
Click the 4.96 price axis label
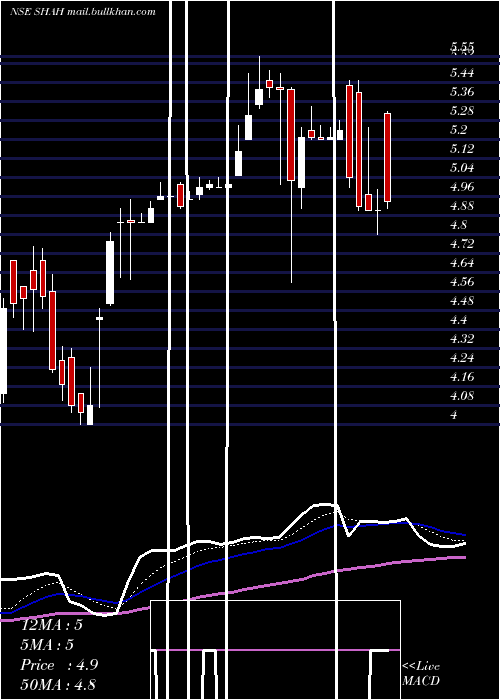[x=462, y=187]
